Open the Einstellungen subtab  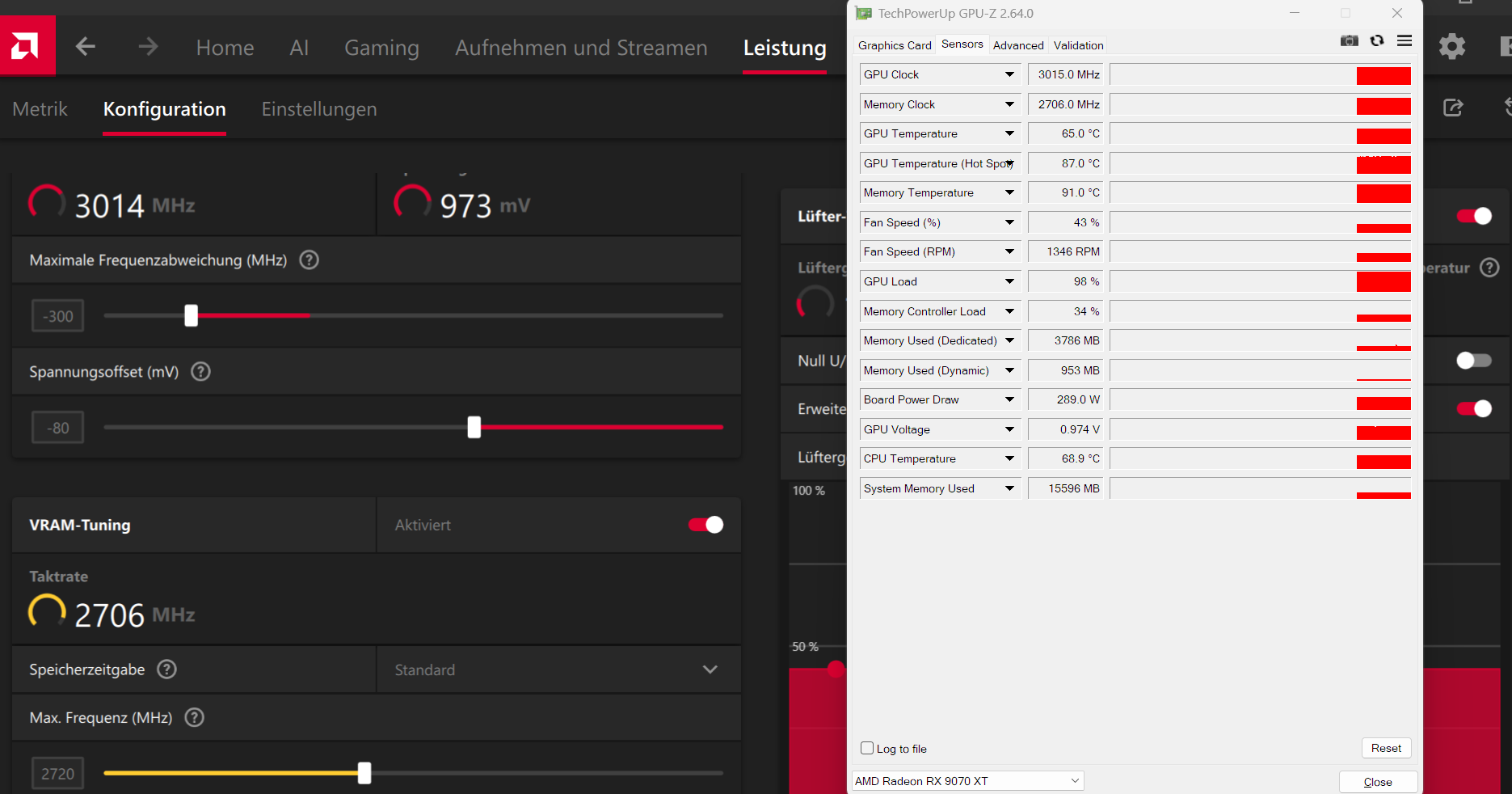pyautogui.click(x=319, y=109)
